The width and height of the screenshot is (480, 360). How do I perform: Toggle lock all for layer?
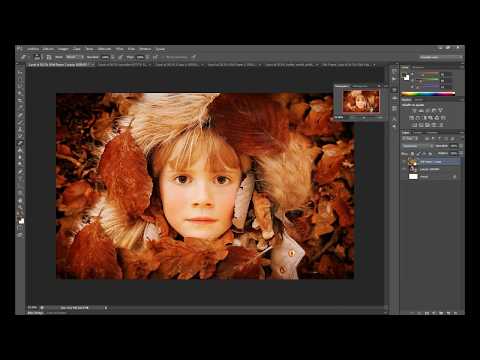click(x=430, y=153)
